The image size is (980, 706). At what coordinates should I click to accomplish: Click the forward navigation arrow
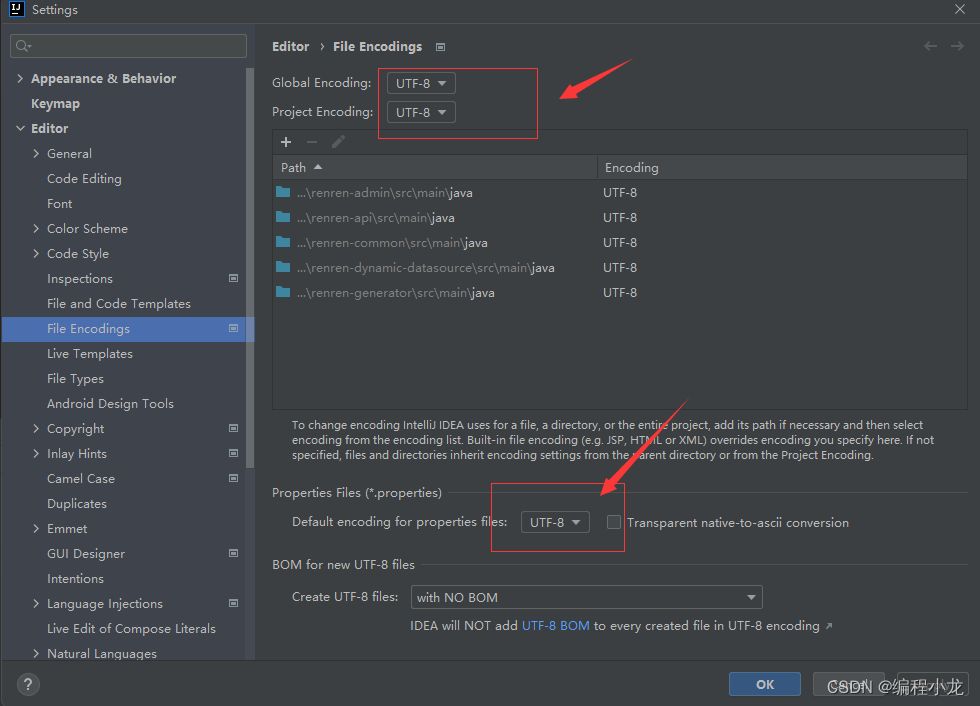pyautogui.click(x=957, y=46)
